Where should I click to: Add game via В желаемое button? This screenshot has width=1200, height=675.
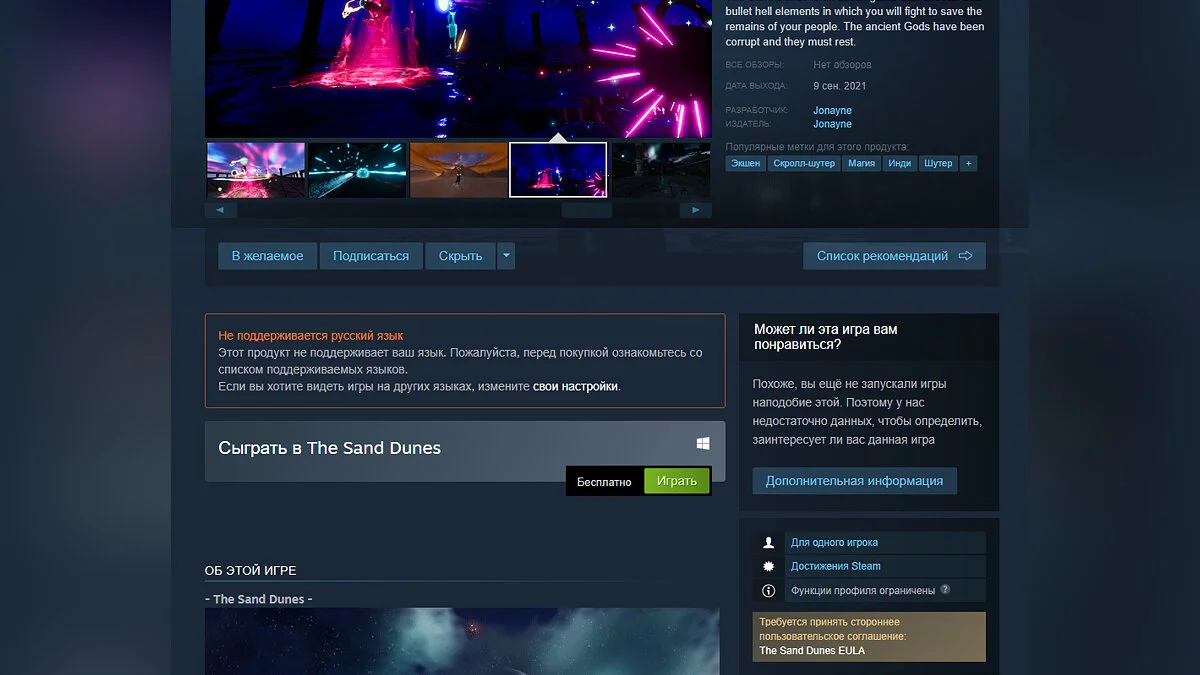tap(267, 256)
